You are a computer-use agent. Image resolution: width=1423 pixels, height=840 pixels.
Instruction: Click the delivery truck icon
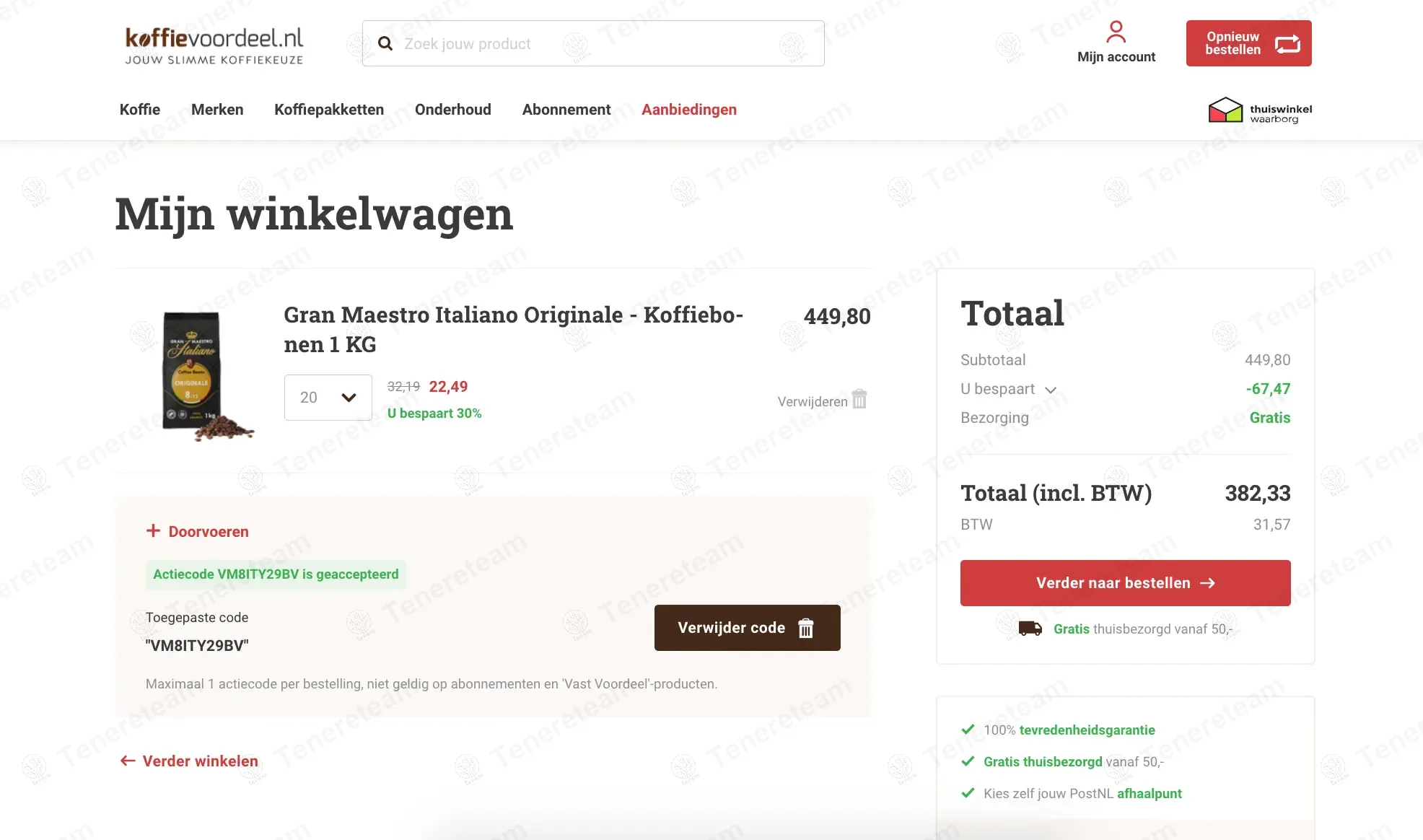[x=1030, y=629]
